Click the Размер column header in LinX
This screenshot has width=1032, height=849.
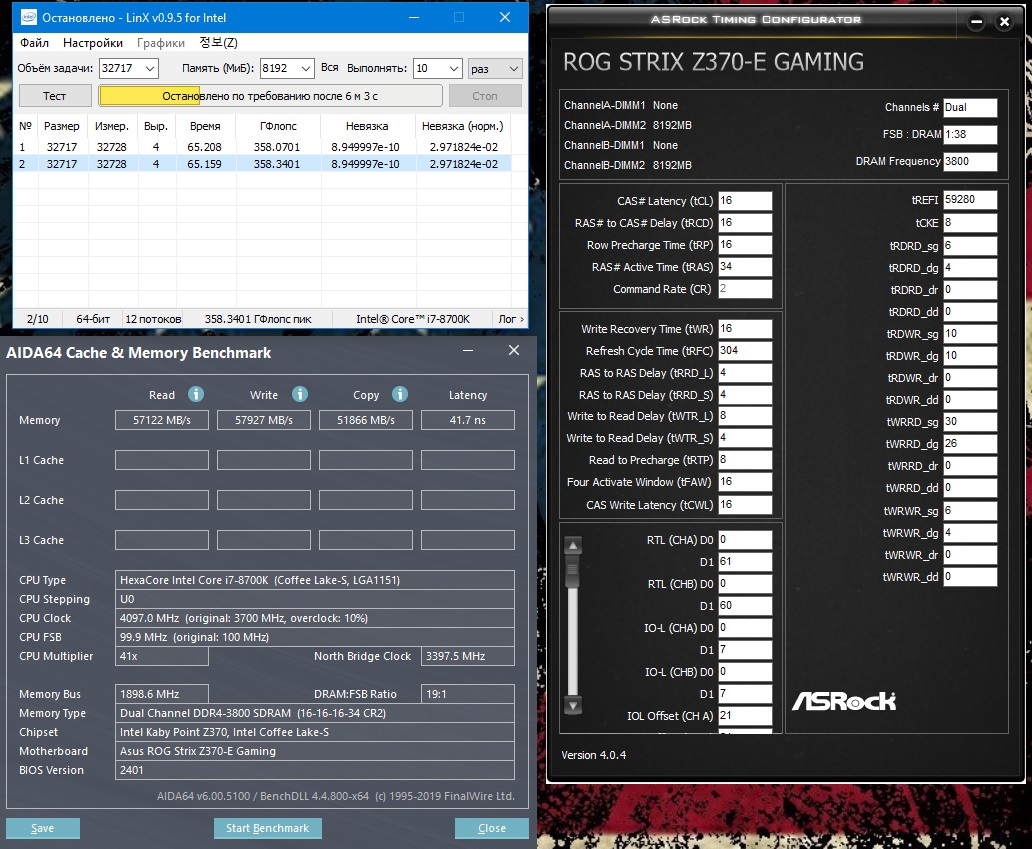coord(62,126)
